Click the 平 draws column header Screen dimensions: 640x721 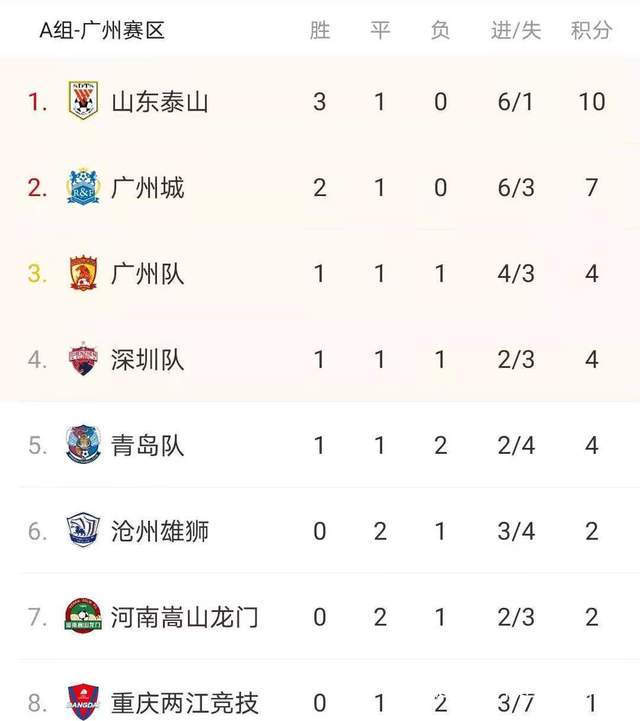pyautogui.click(x=380, y=30)
